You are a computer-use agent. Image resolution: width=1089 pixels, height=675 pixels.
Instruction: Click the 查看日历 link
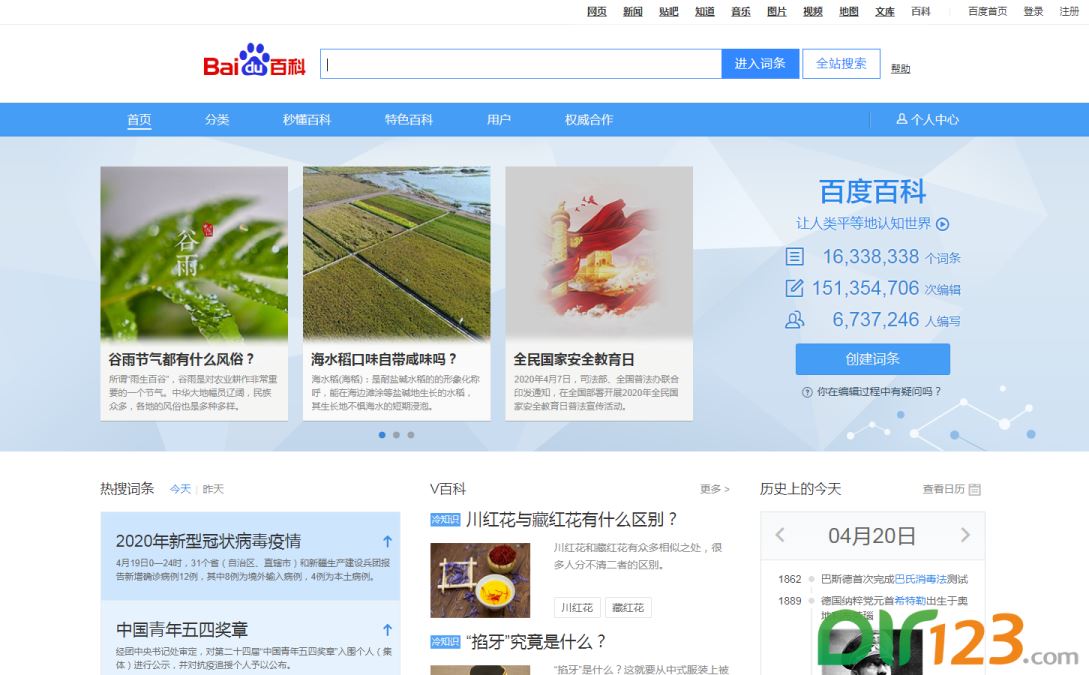click(944, 489)
